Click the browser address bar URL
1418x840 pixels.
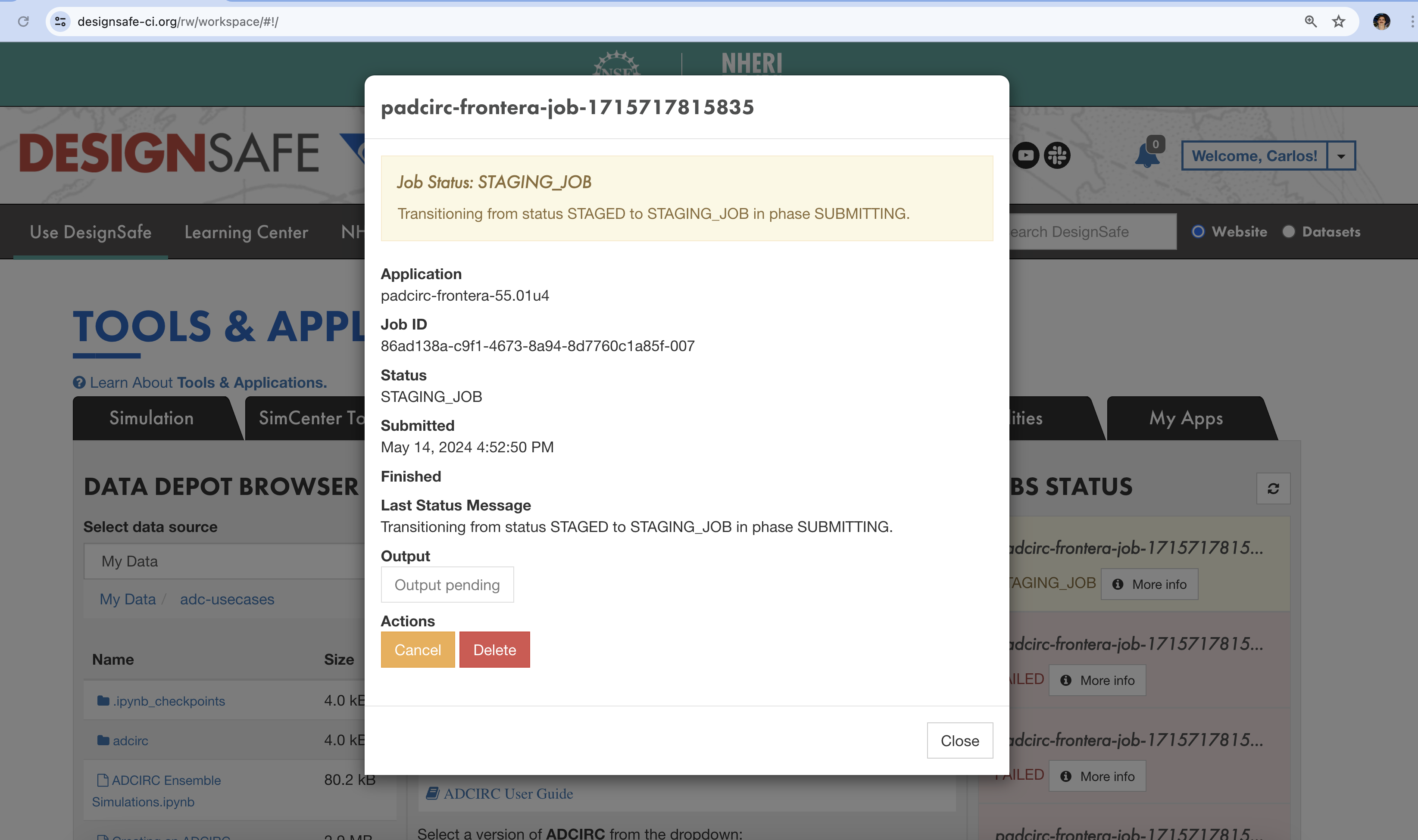click(178, 22)
